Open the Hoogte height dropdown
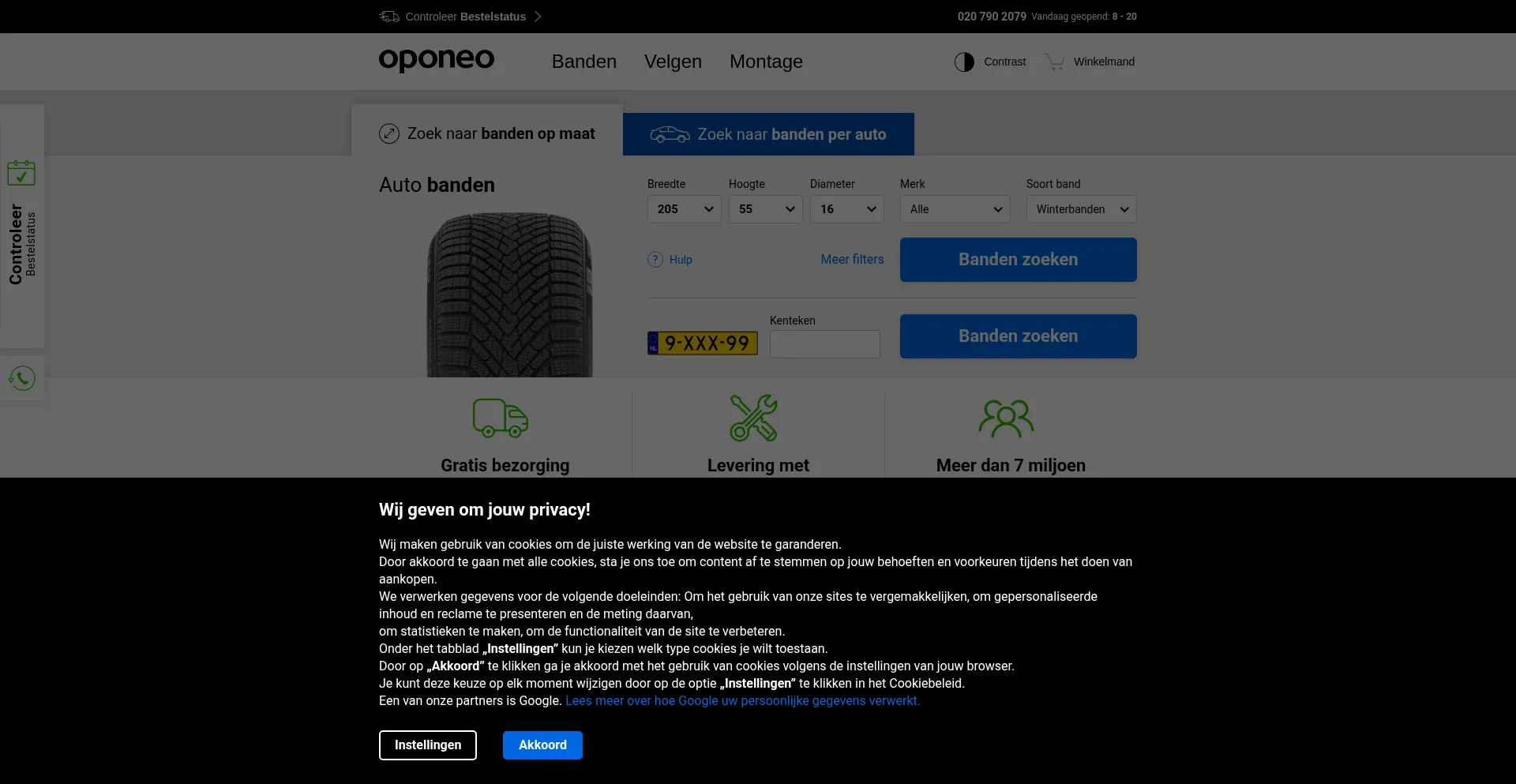Viewport: 1516px width, 784px height. pyautogui.click(x=765, y=209)
